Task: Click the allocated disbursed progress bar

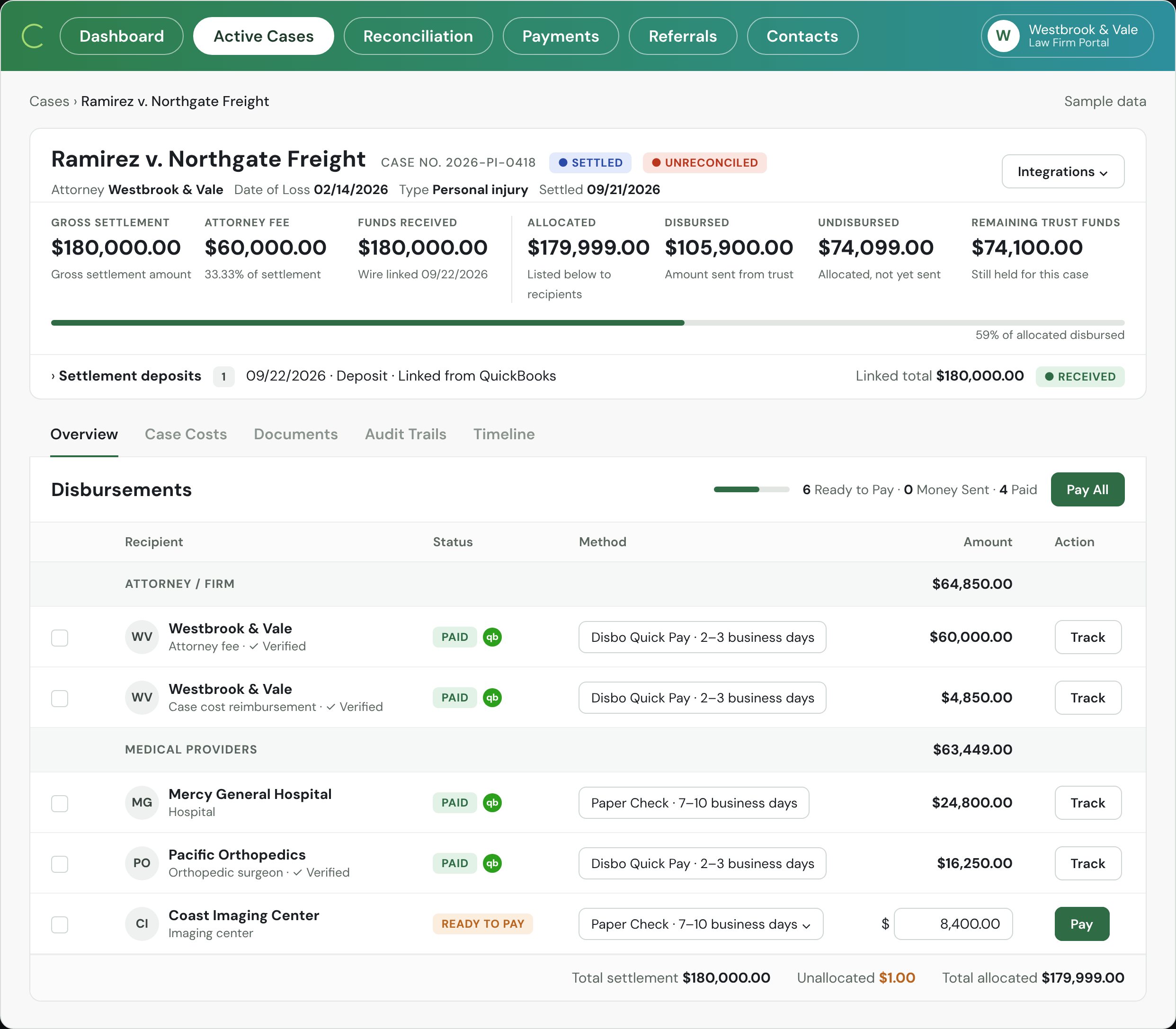Action: coord(588,323)
